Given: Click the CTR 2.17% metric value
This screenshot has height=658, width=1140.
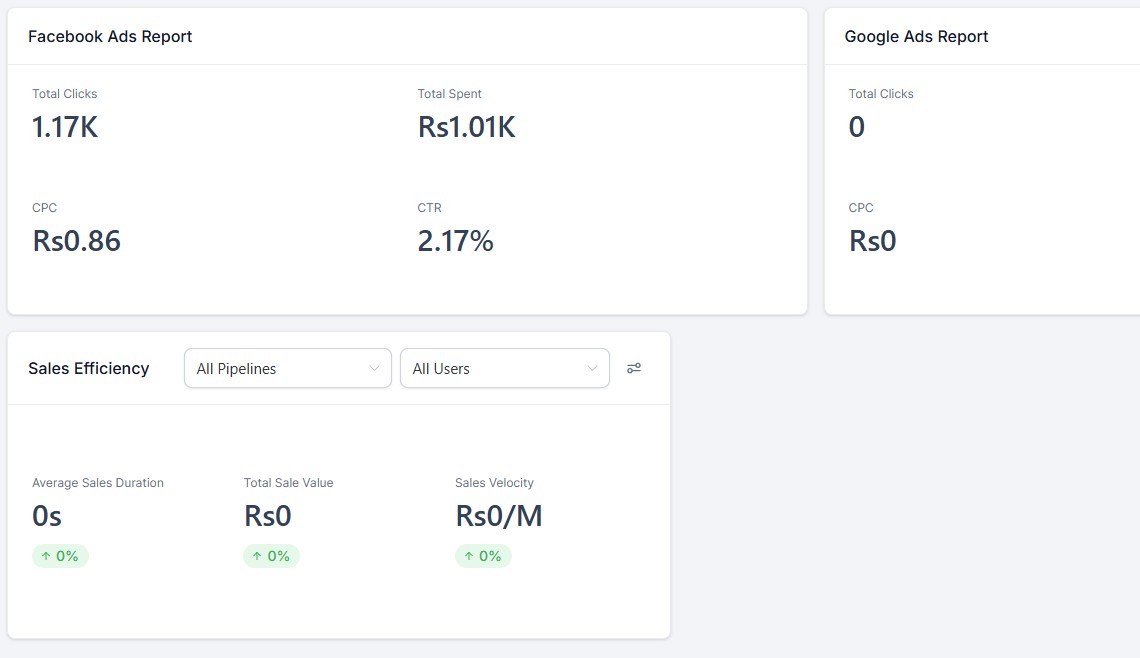Looking at the screenshot, I should point(455,240).
